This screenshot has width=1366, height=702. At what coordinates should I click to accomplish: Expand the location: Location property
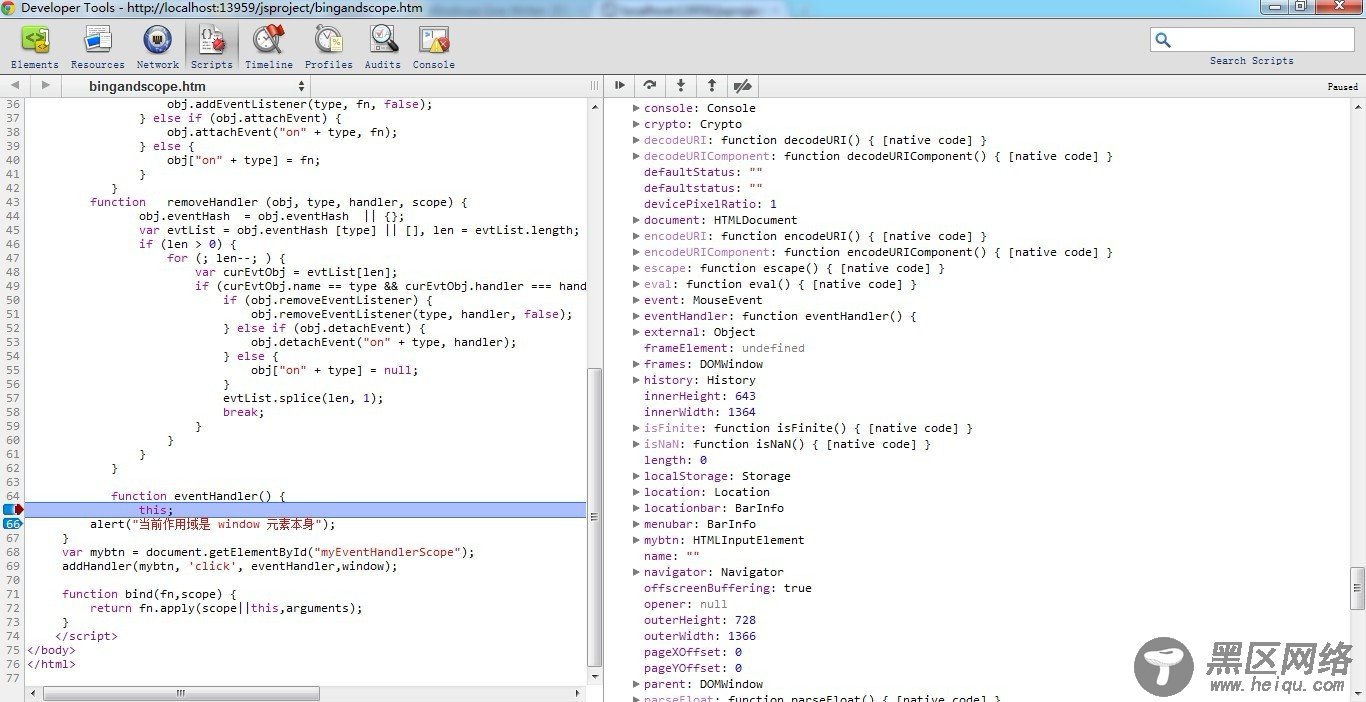tap(636, 492)
